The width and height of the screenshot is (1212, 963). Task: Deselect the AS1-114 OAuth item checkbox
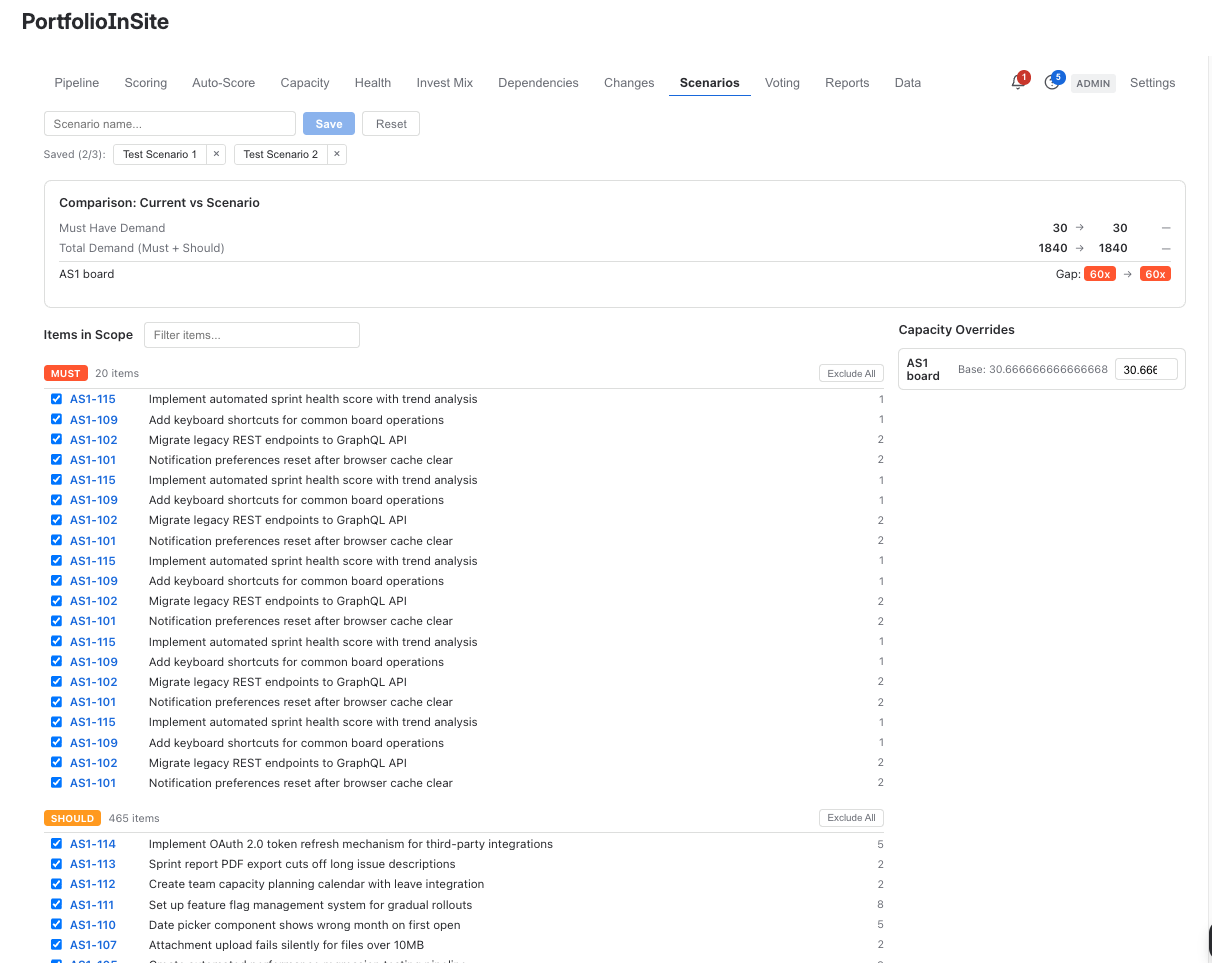click(56, 843)
